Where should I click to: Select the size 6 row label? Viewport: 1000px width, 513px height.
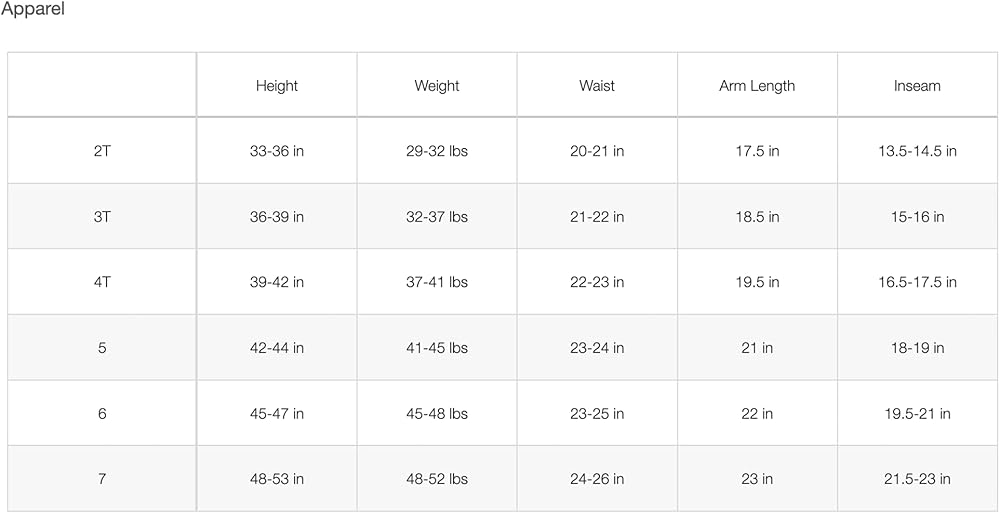click(102, 413)
